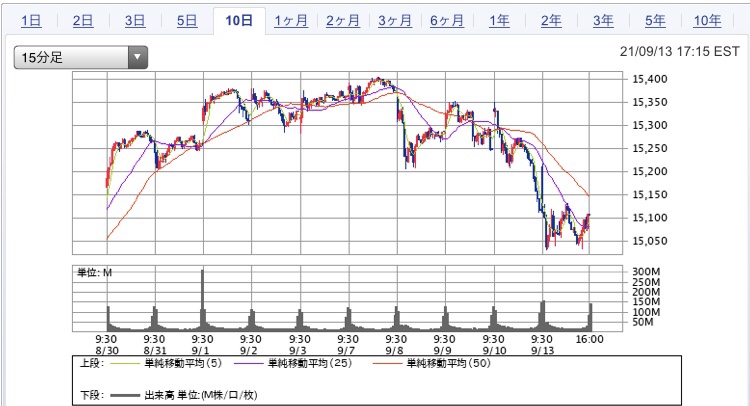750x406 pixels.
Task: Click the green line swatch for 5-period average
Action: [x=125, y=364]
